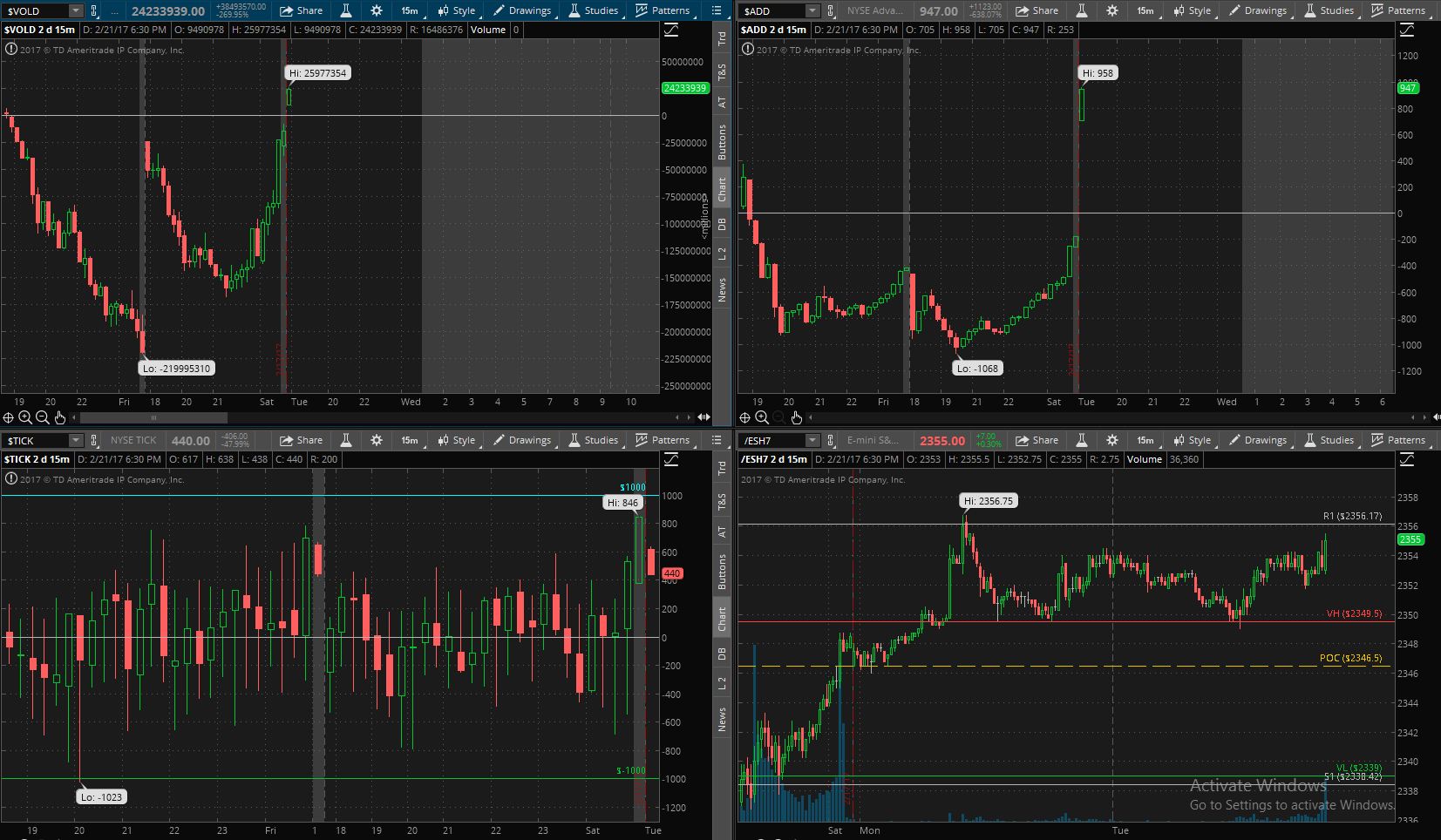Click the chart scale icon in $ADD chart
Screen dimensions: 1441x840
pyautogui.click(x=1407, y=30)
